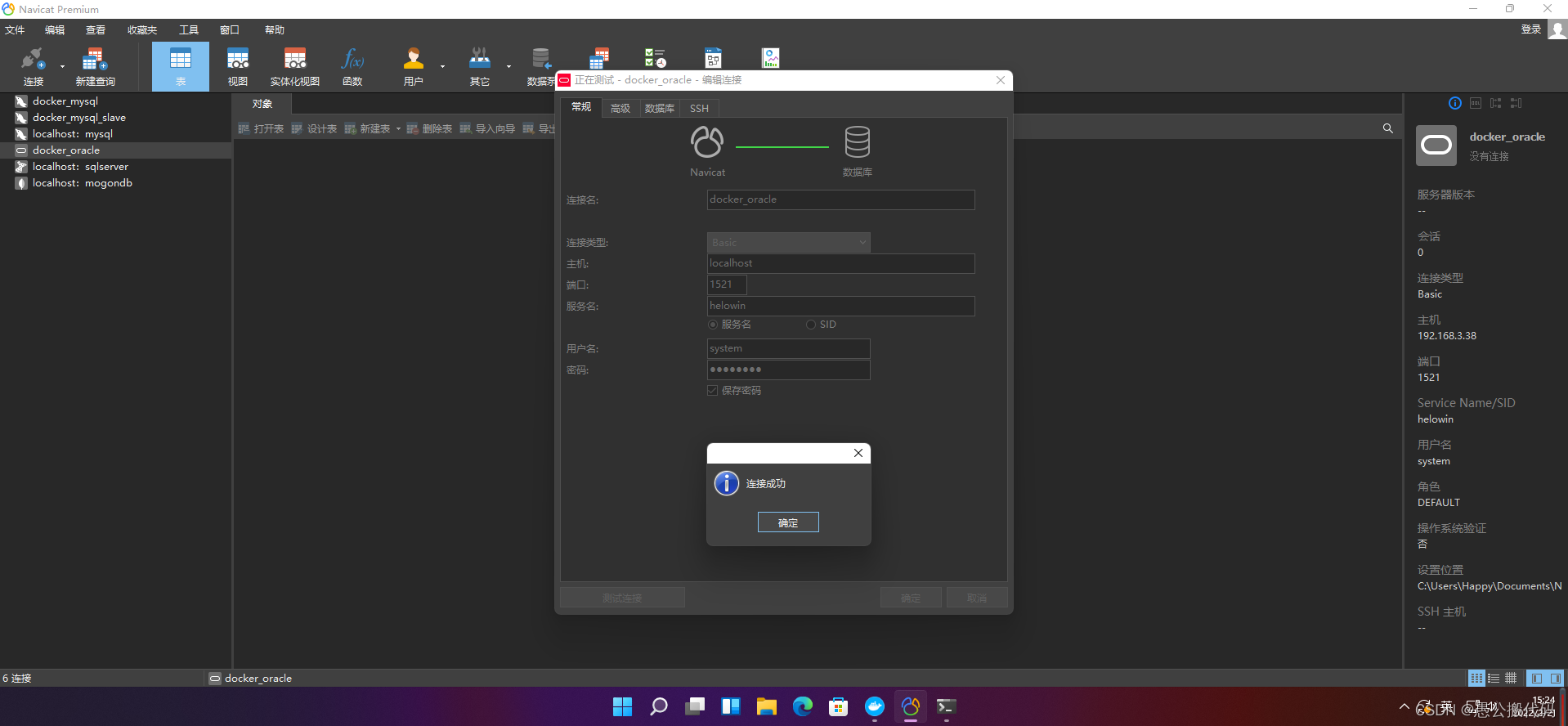1568x726 pixels.
Task: Select the 视图 (View) toolbar icon
Action: [x=238, y=66]
